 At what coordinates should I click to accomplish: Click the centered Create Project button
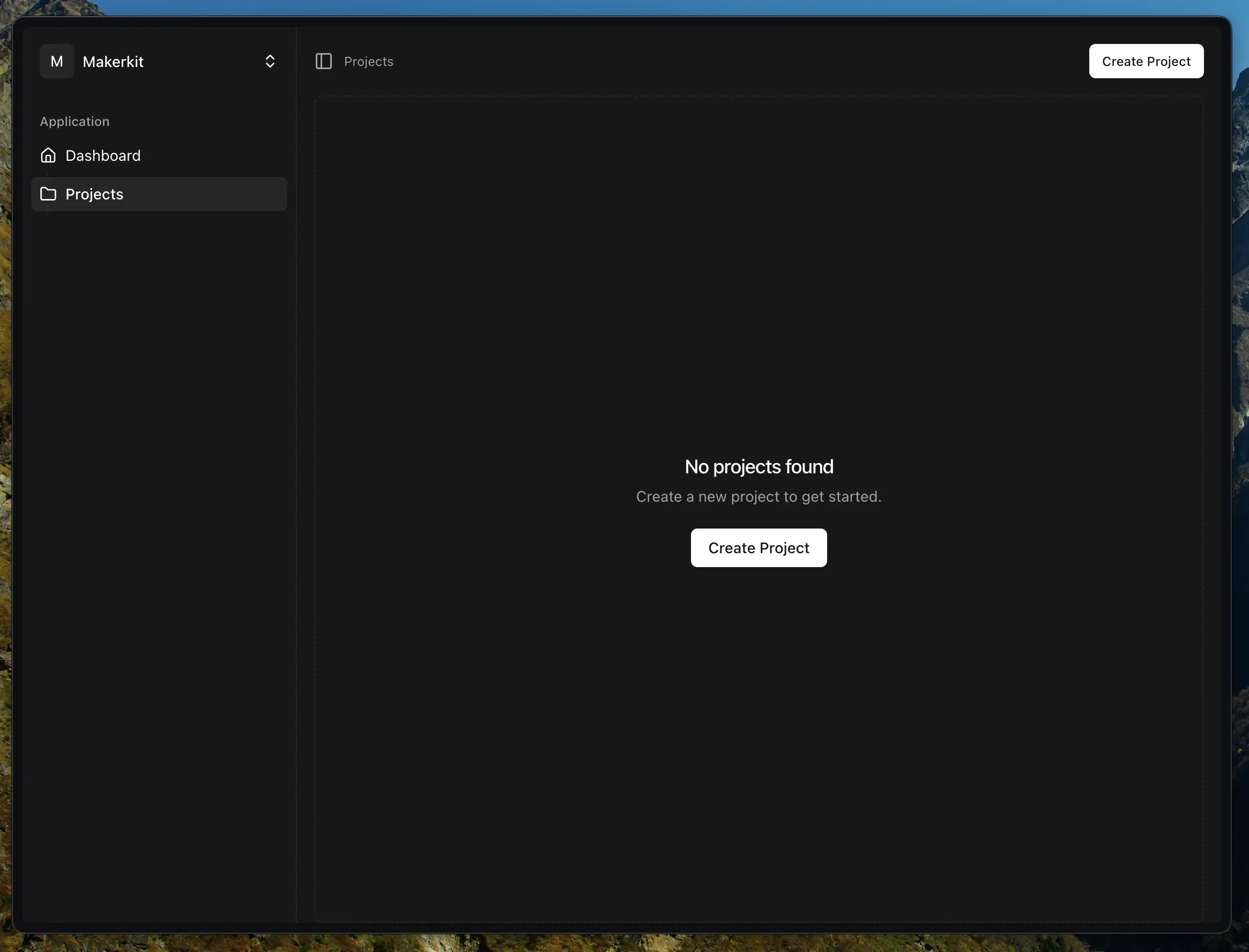point(758,548)
